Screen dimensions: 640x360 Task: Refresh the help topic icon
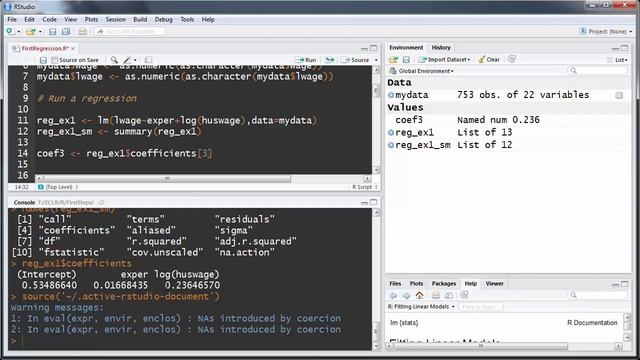coord(464,295)
